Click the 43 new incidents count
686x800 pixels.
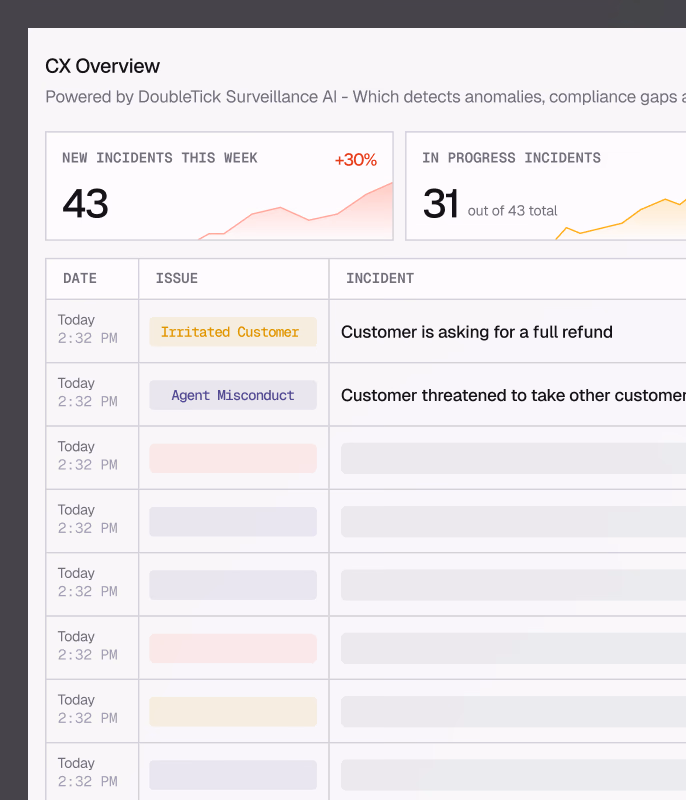[x=86, y=203]
